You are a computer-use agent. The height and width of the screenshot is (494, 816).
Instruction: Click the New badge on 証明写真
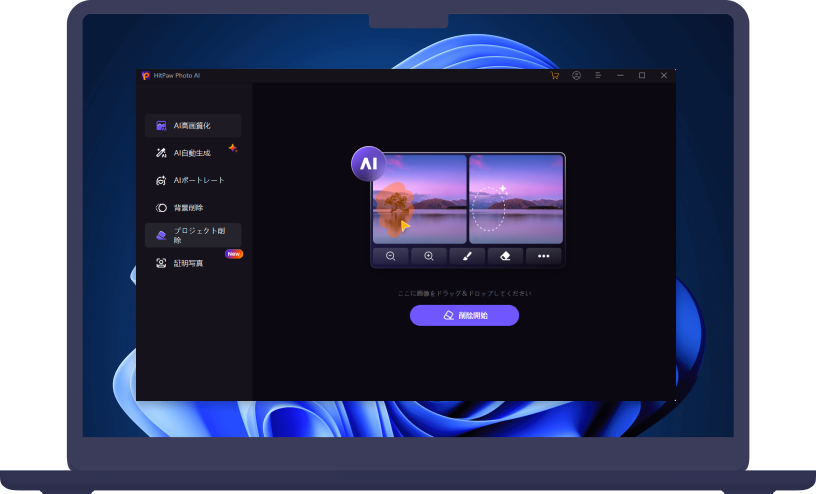tap(234, 254)
